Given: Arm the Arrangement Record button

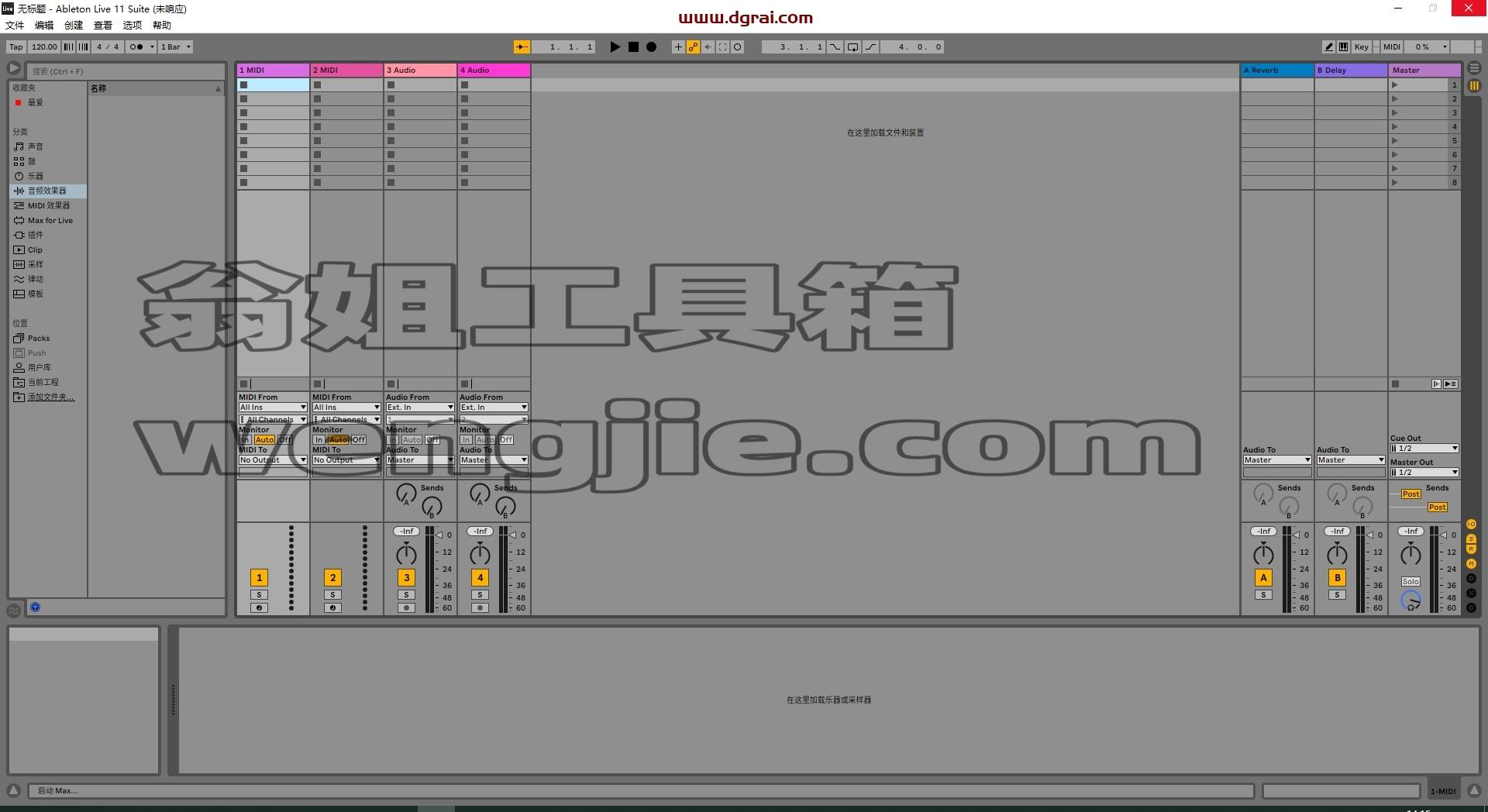Looking at the screenshot, I should (652, 46).
